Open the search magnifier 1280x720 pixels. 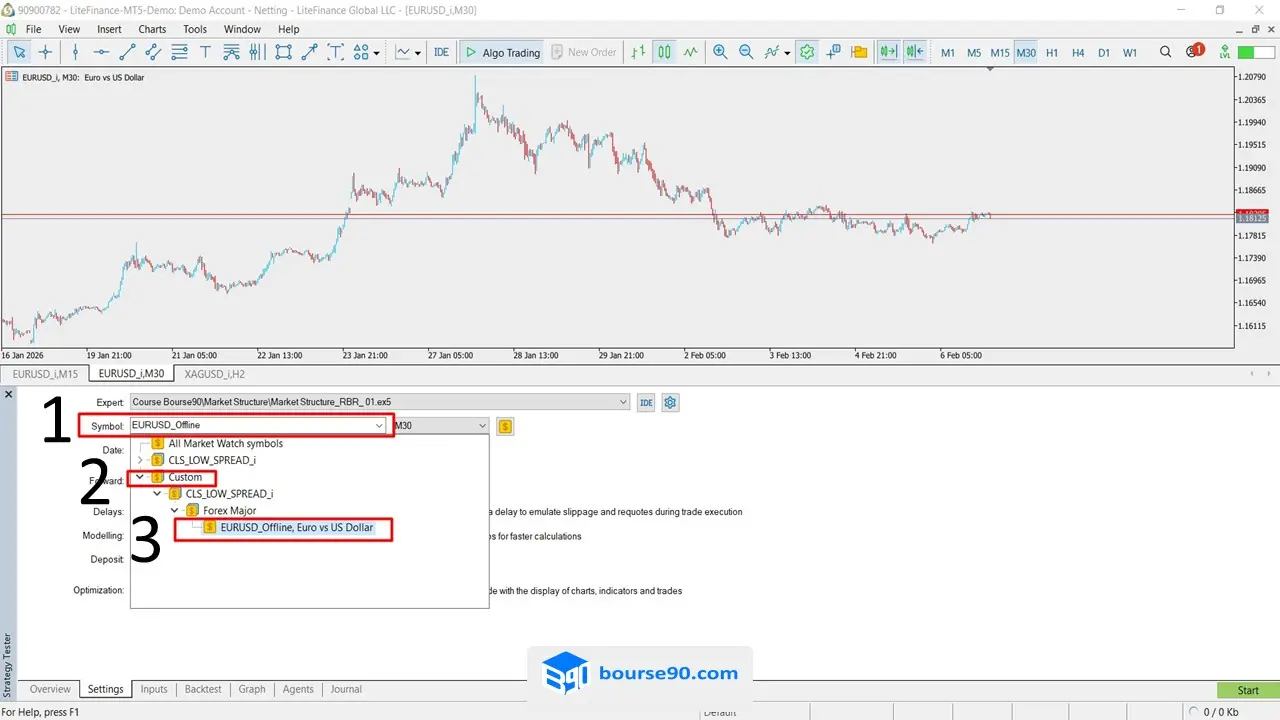(x=1165, y=52)
